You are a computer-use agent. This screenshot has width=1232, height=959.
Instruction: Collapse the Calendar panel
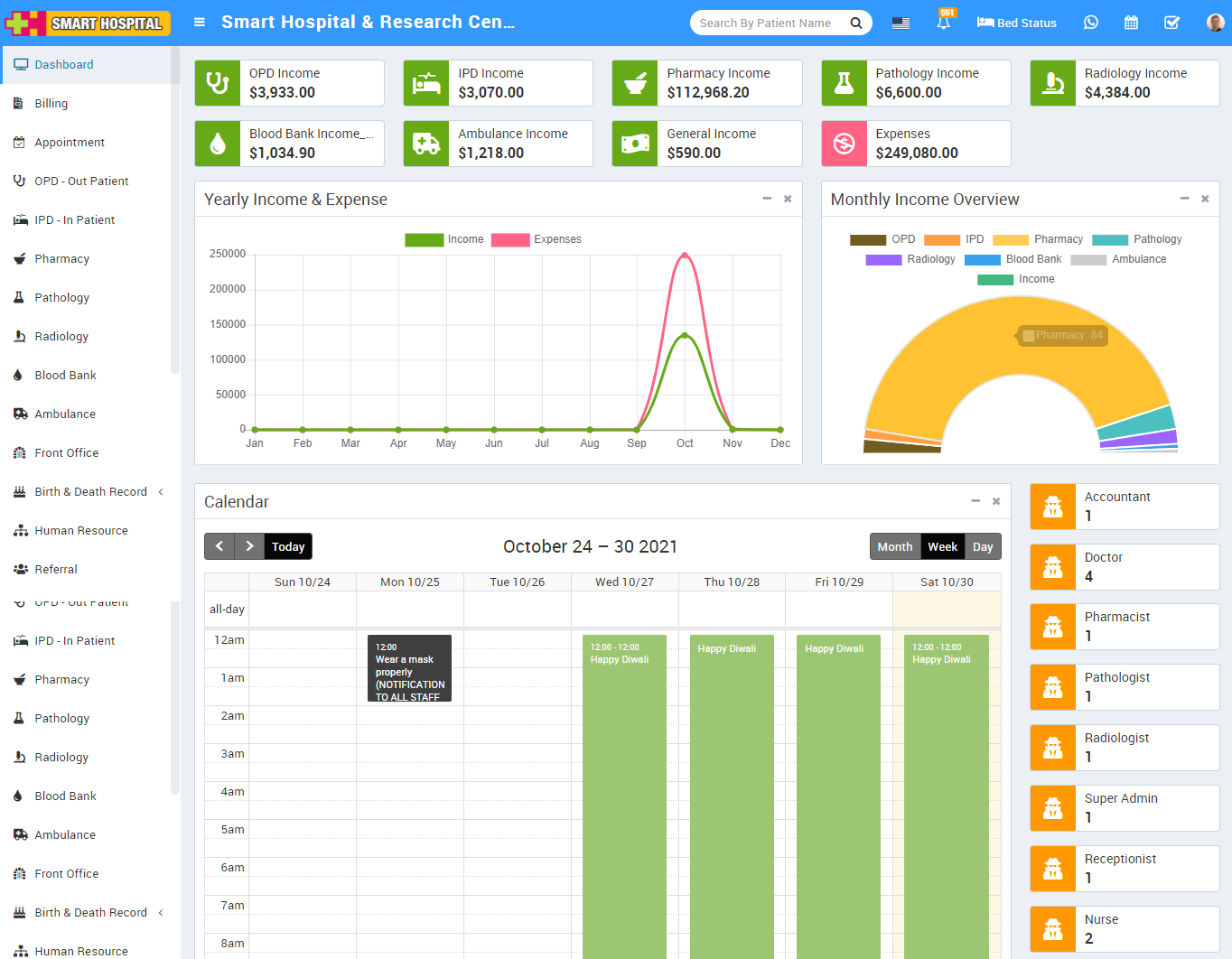(975, 501)
